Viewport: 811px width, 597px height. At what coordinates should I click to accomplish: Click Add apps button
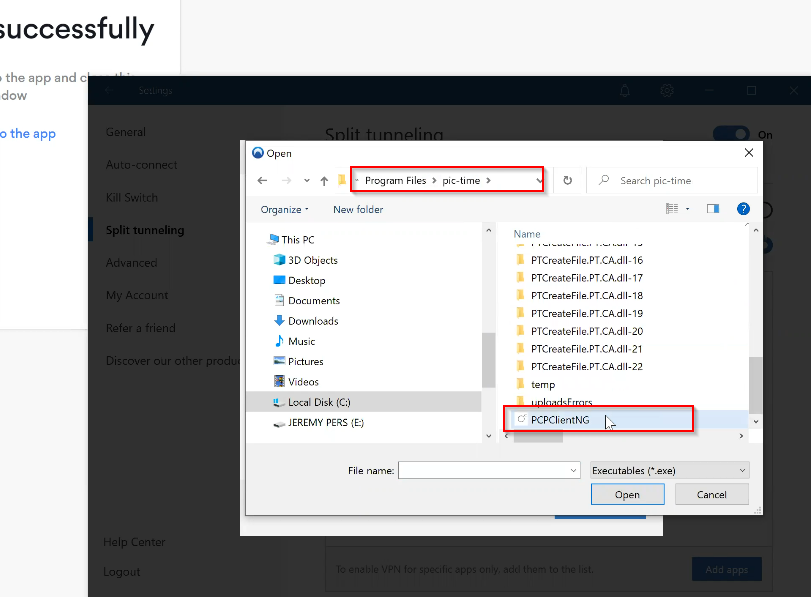click(727, 569)
